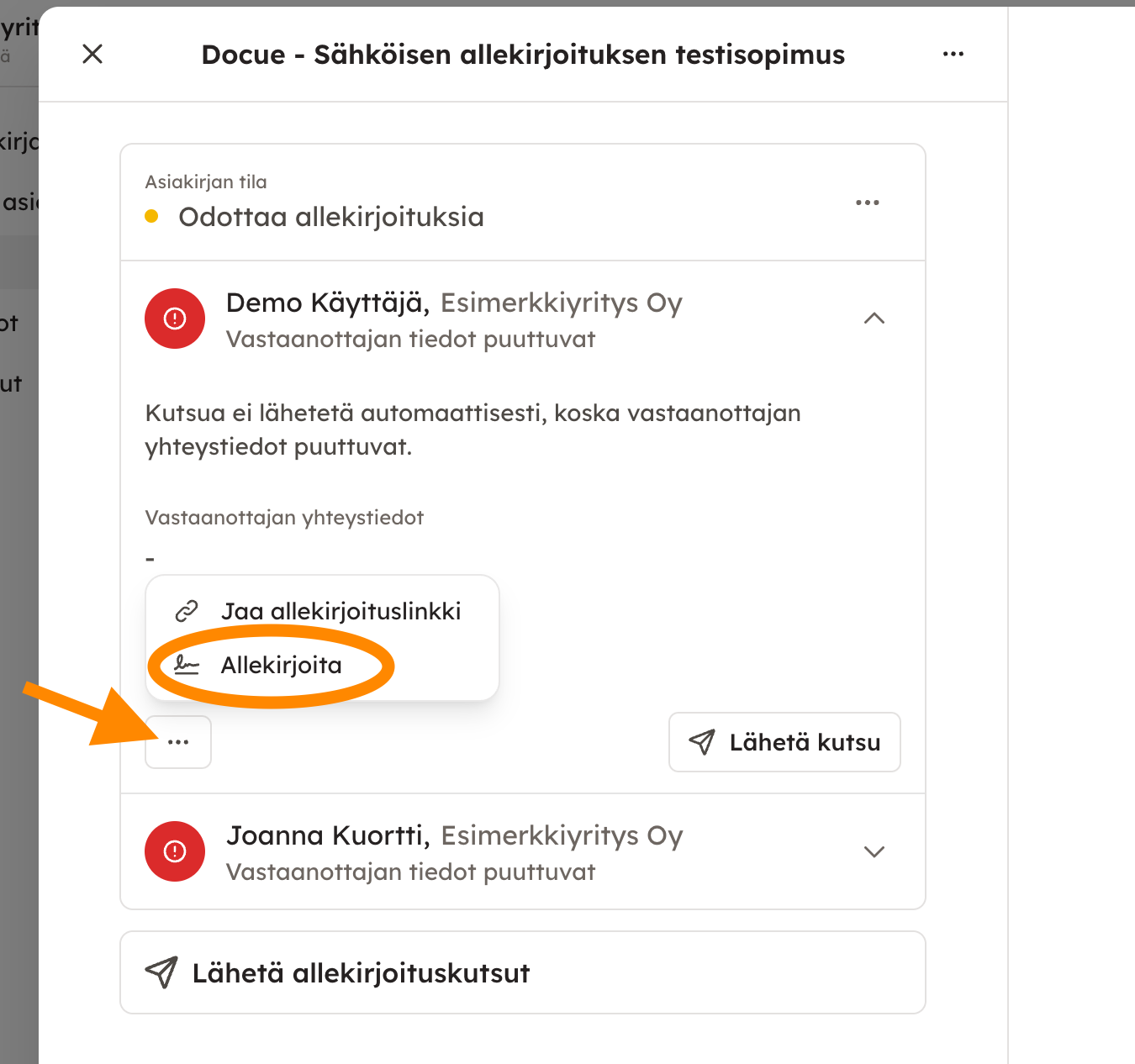Open document status more options menu
The height and width of the screenshot is (1064, 1135).
click(x=867, y=203)
